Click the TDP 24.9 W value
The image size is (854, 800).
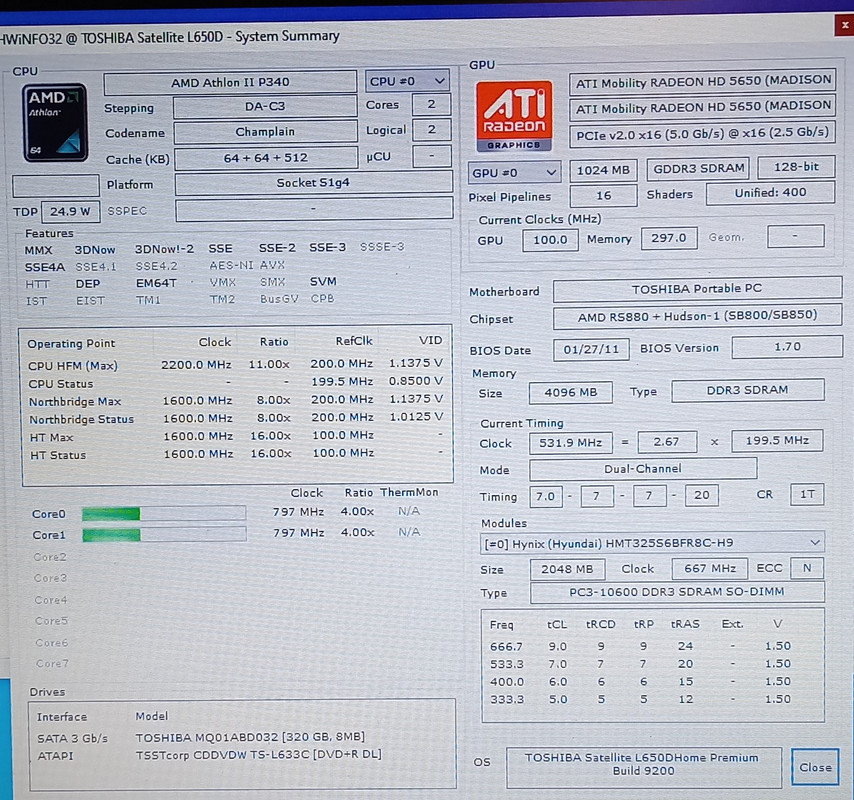coord(71,212)
